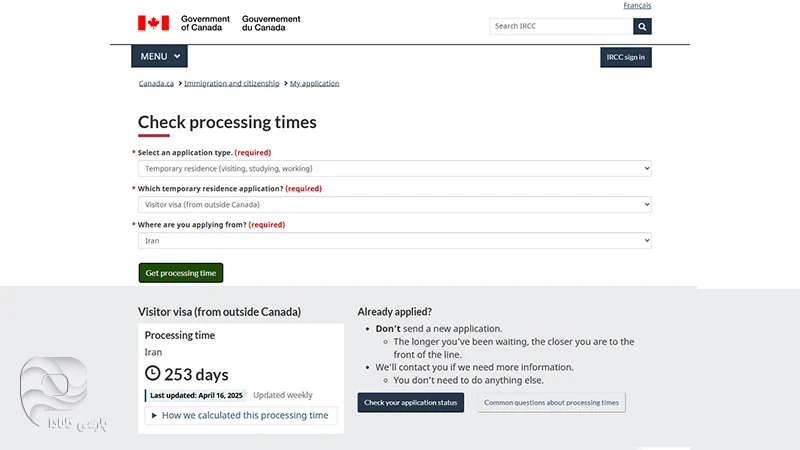Open the application type dropdown
Image resolution: width=800 pixels, height=450 pixels.
tap(394, 169)
